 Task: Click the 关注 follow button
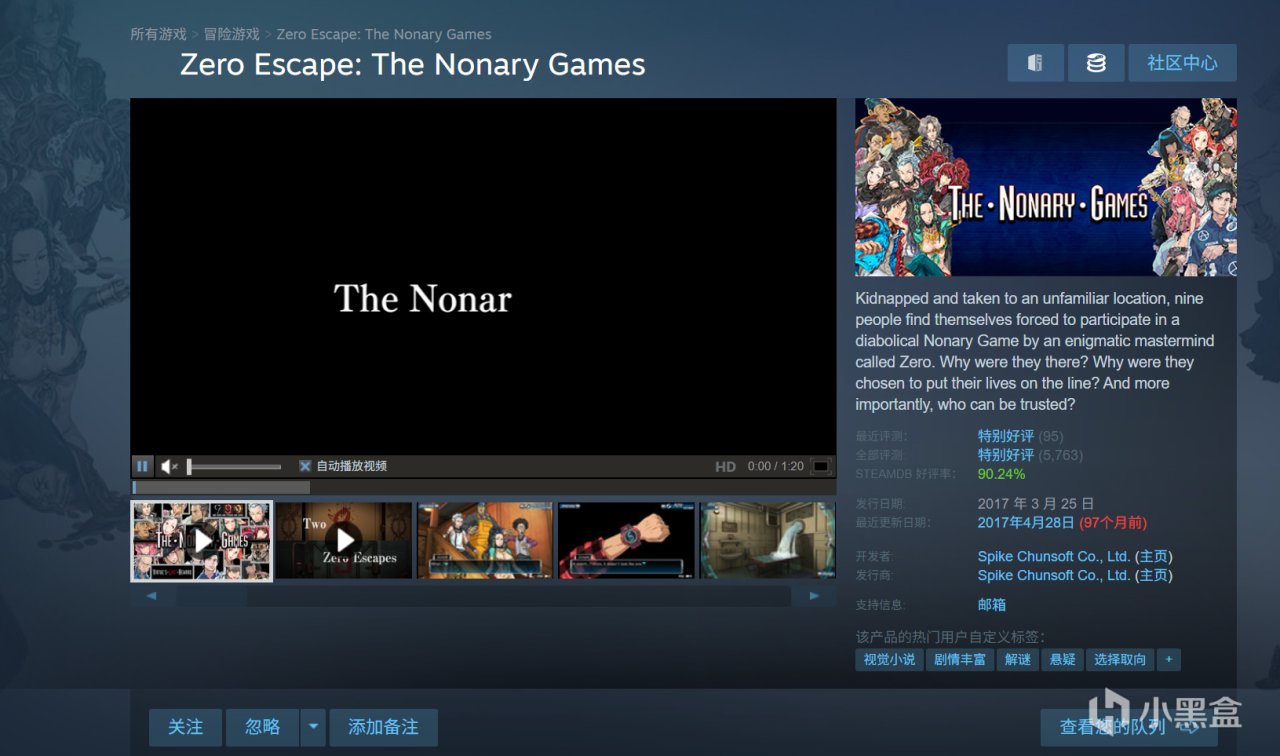185,727
